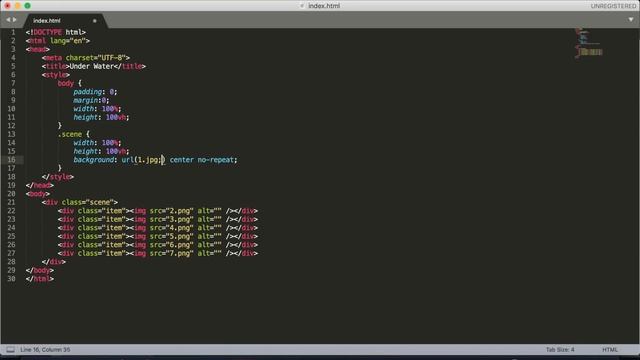This screenshot has width=640, height=360.
Task: Toggle side bar icon in status bar
Action: pyautogui.click(x=11, y=350)
